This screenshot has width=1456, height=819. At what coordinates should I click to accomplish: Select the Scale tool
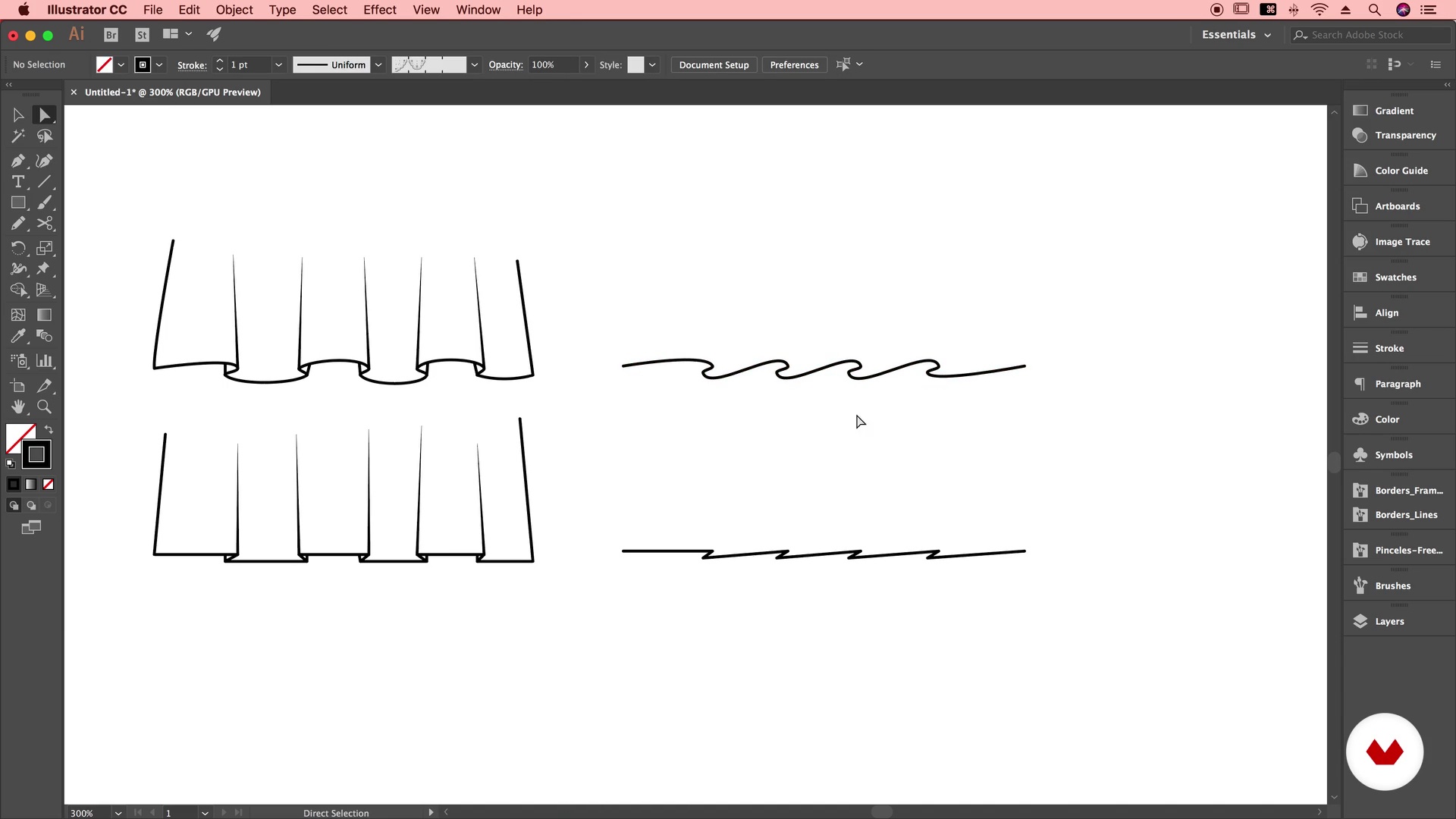pyautogui.click(x=45, y=248)
